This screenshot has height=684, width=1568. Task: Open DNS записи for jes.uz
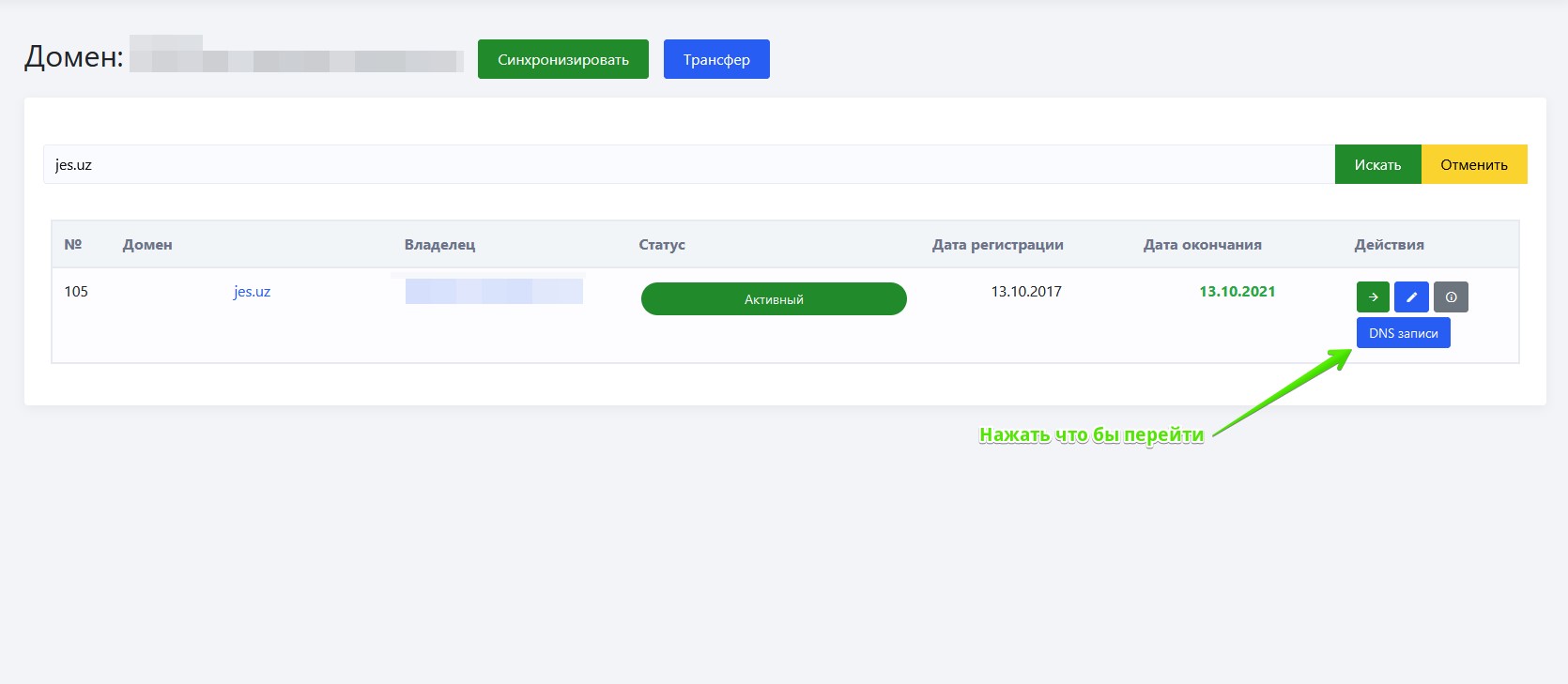click(1403, 333)
